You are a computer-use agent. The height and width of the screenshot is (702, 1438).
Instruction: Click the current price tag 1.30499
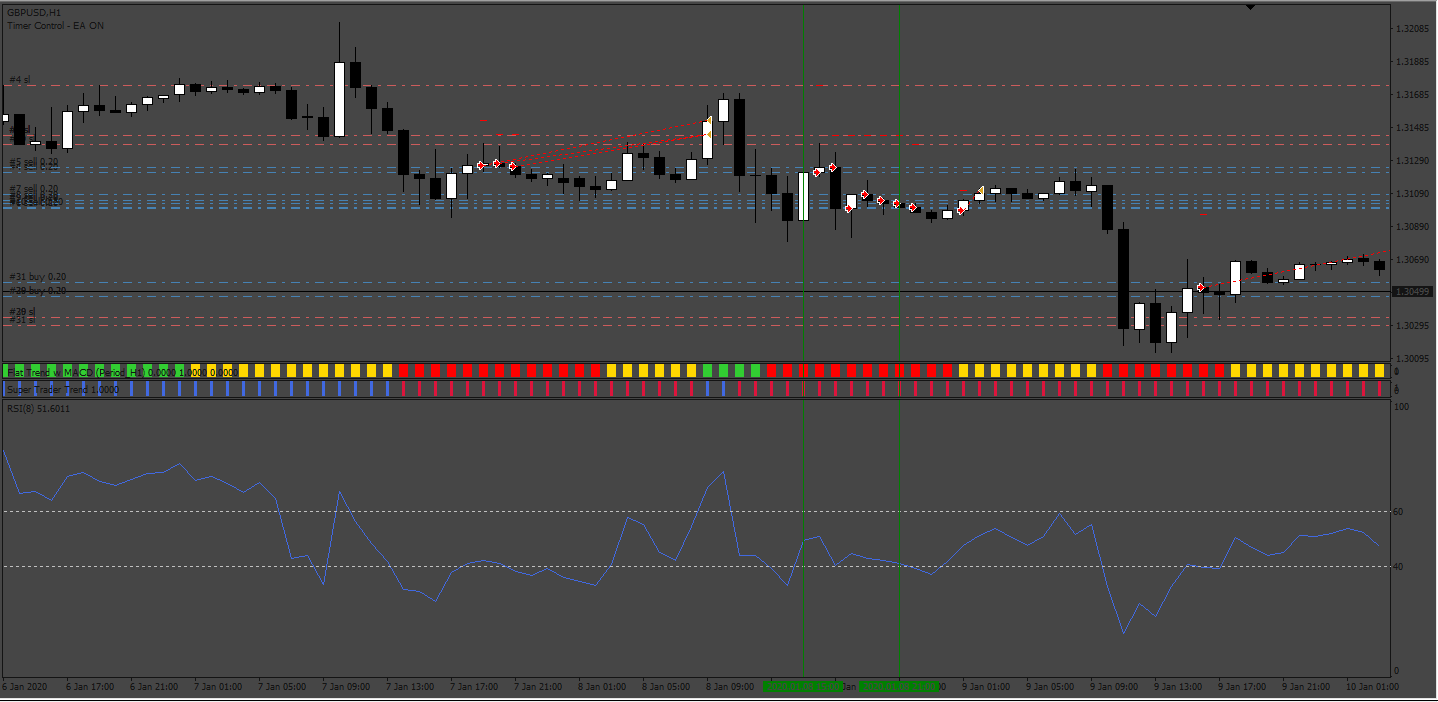point(1410,292)
